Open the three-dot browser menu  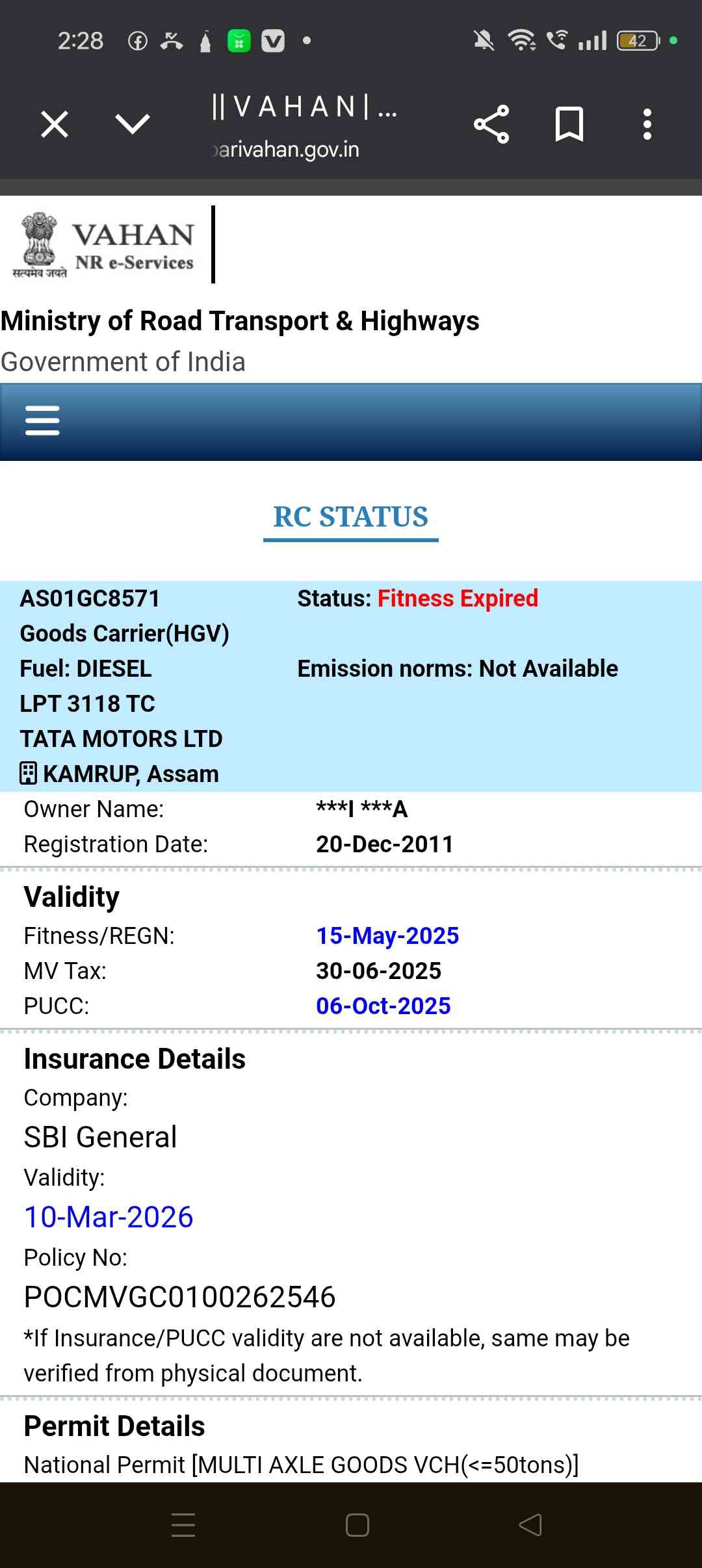[x=647, y=124]
